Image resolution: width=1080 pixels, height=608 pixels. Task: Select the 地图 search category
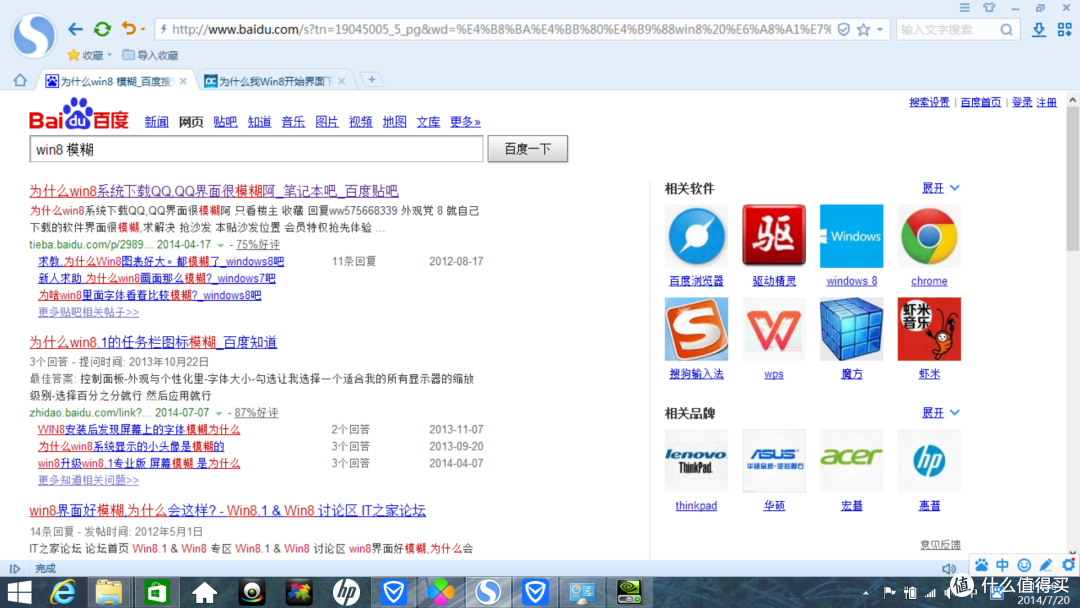(395, 122)
